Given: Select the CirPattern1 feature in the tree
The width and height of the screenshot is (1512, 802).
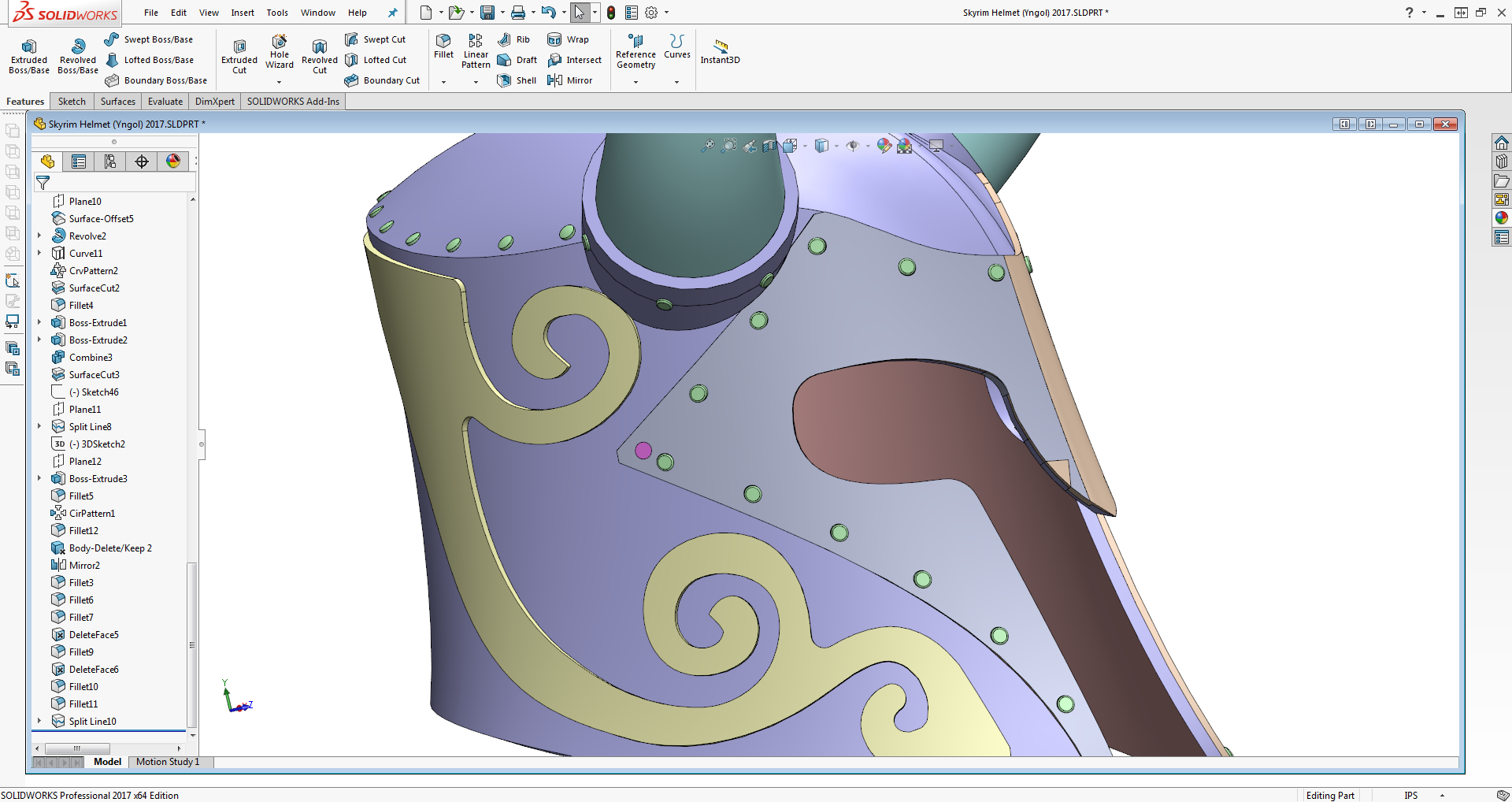Looking at the screenshot, I should [83, 513].
